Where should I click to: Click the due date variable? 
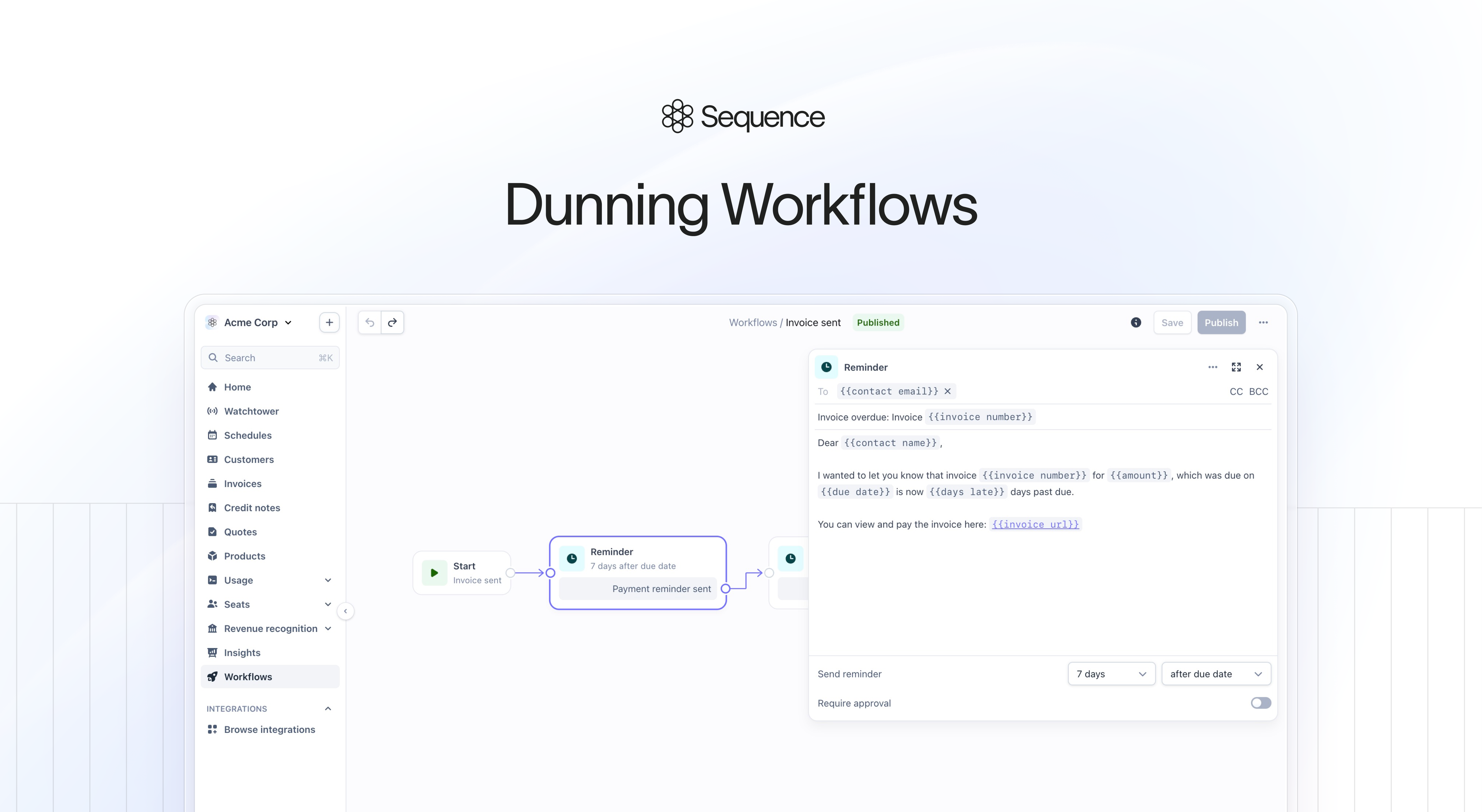click(856, 492)
